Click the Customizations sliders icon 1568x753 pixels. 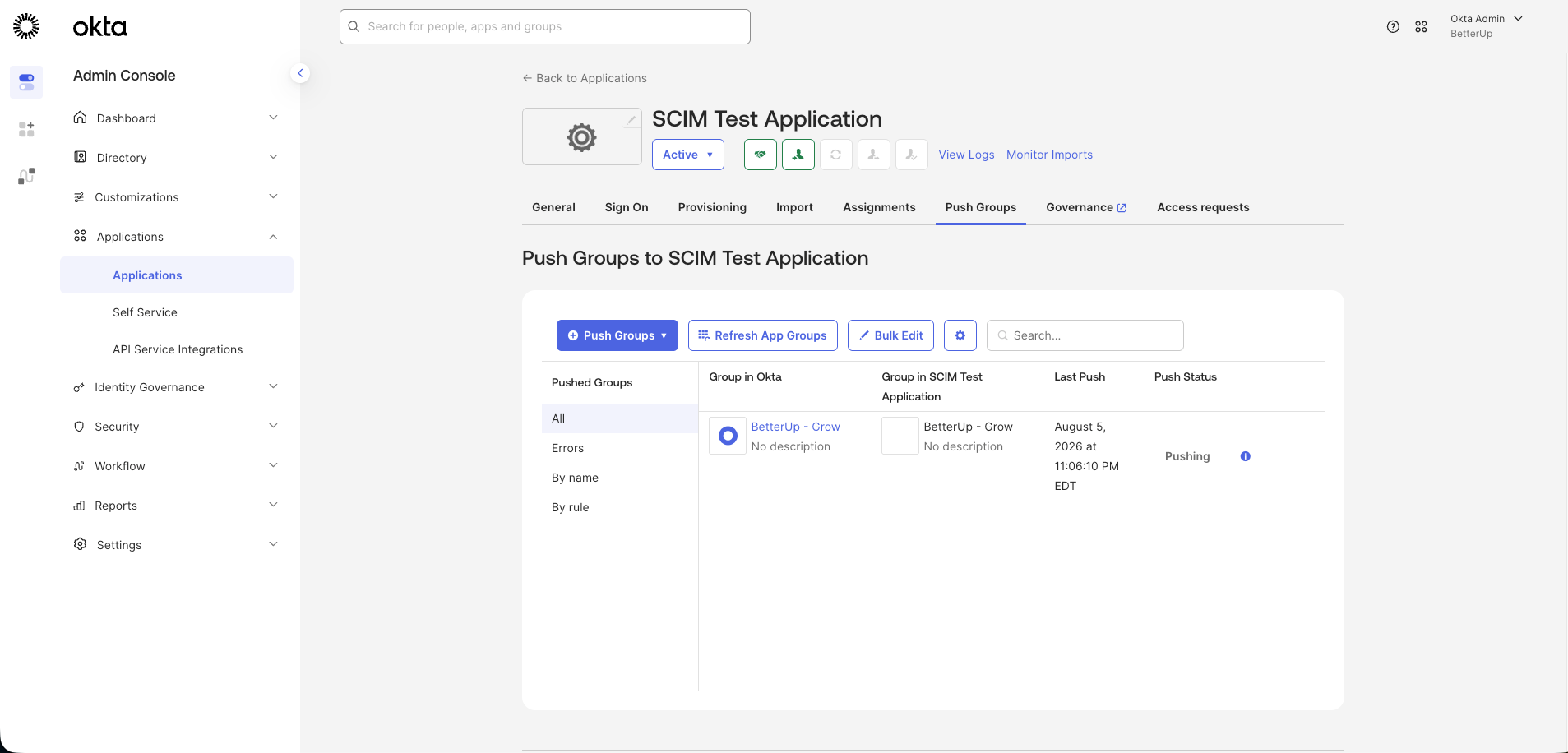(79, 197)
